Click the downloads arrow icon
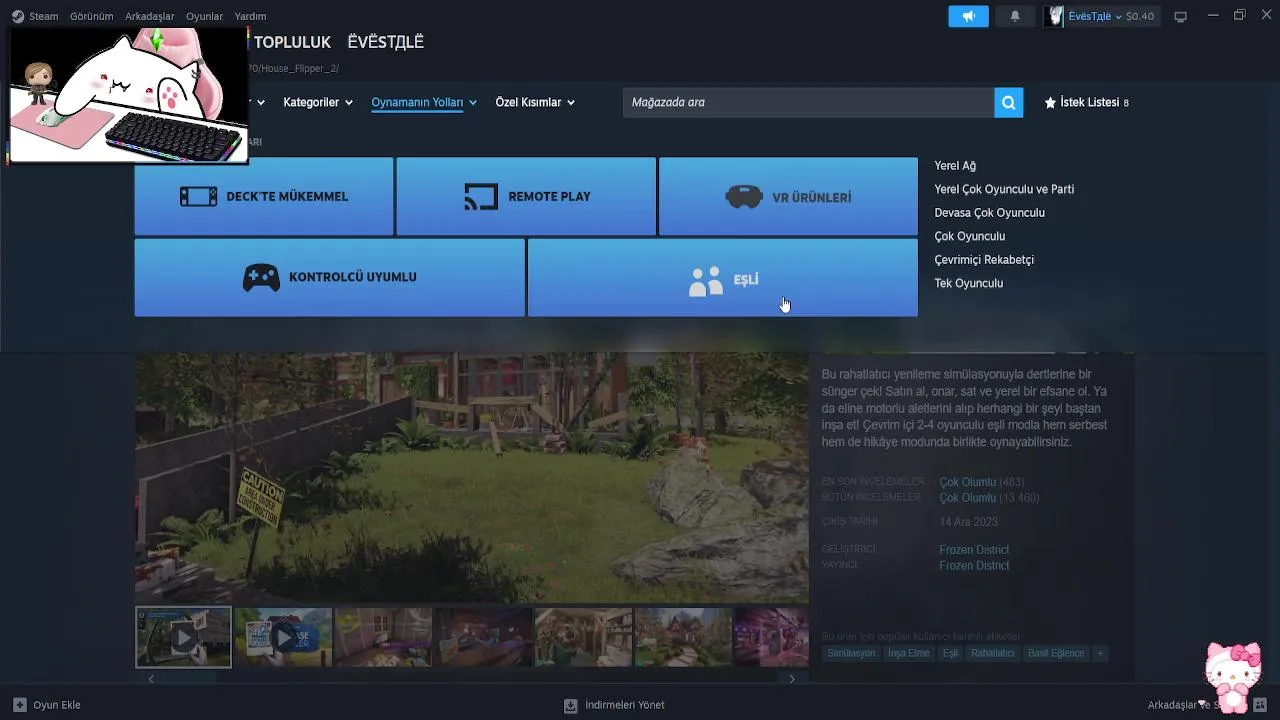The image size is (1280, 720). pyautogui.click(x=571, y=705)
